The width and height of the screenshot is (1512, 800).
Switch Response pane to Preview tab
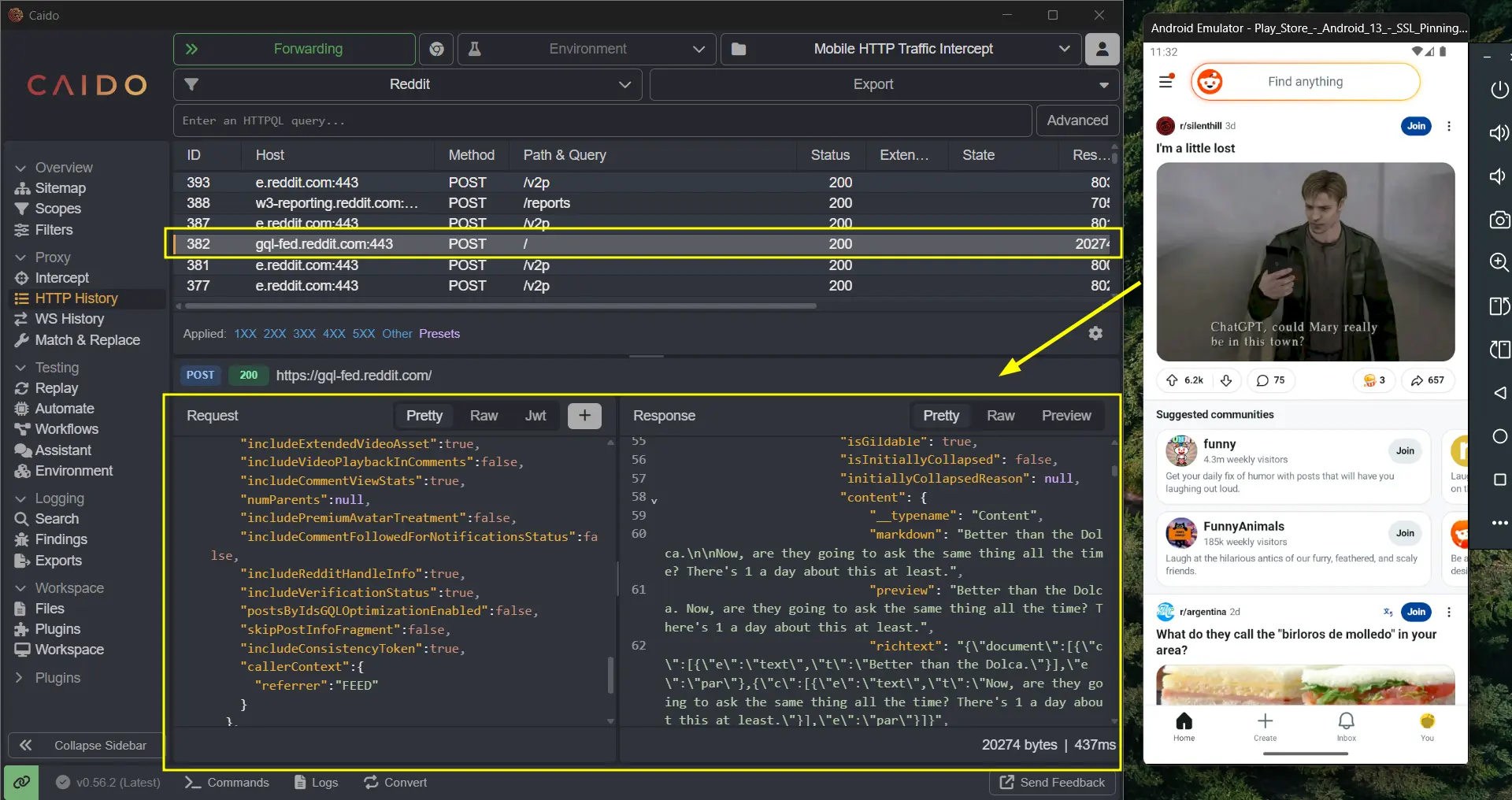pos(1066,416)
